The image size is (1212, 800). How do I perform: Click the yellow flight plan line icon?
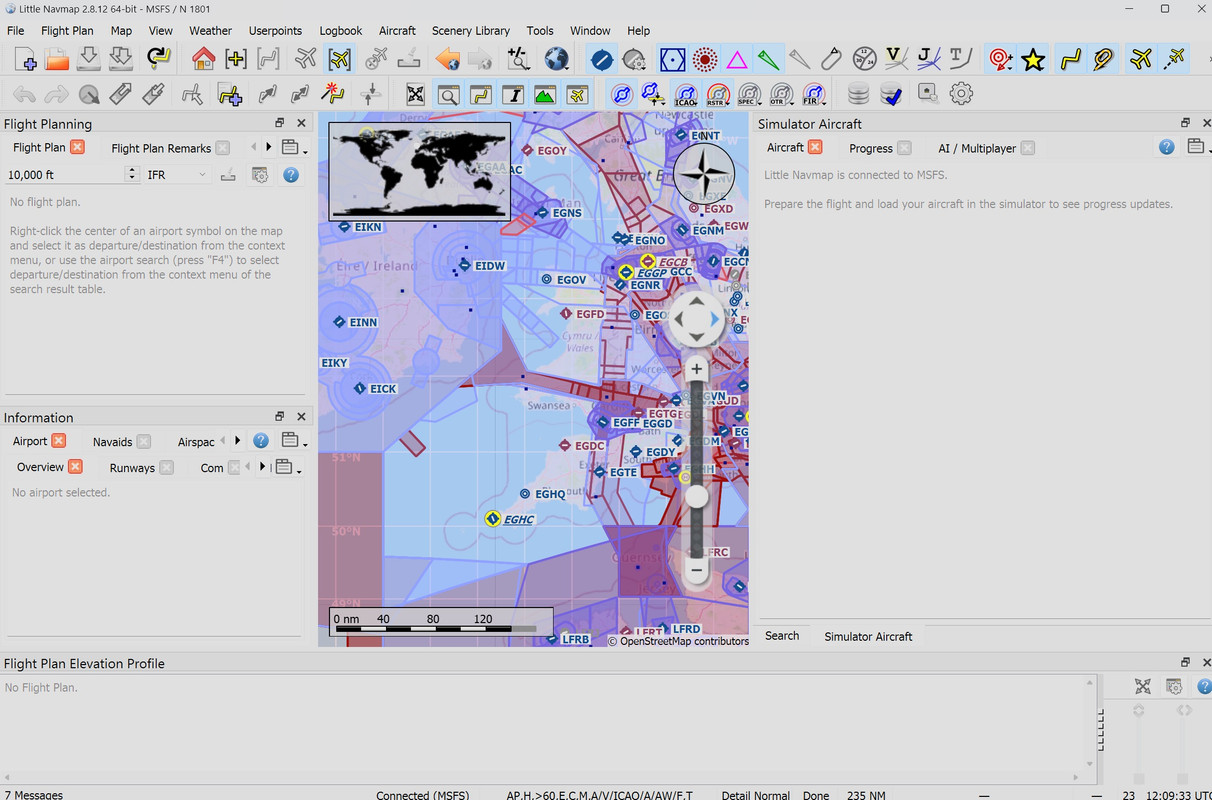pos(1071,60)
